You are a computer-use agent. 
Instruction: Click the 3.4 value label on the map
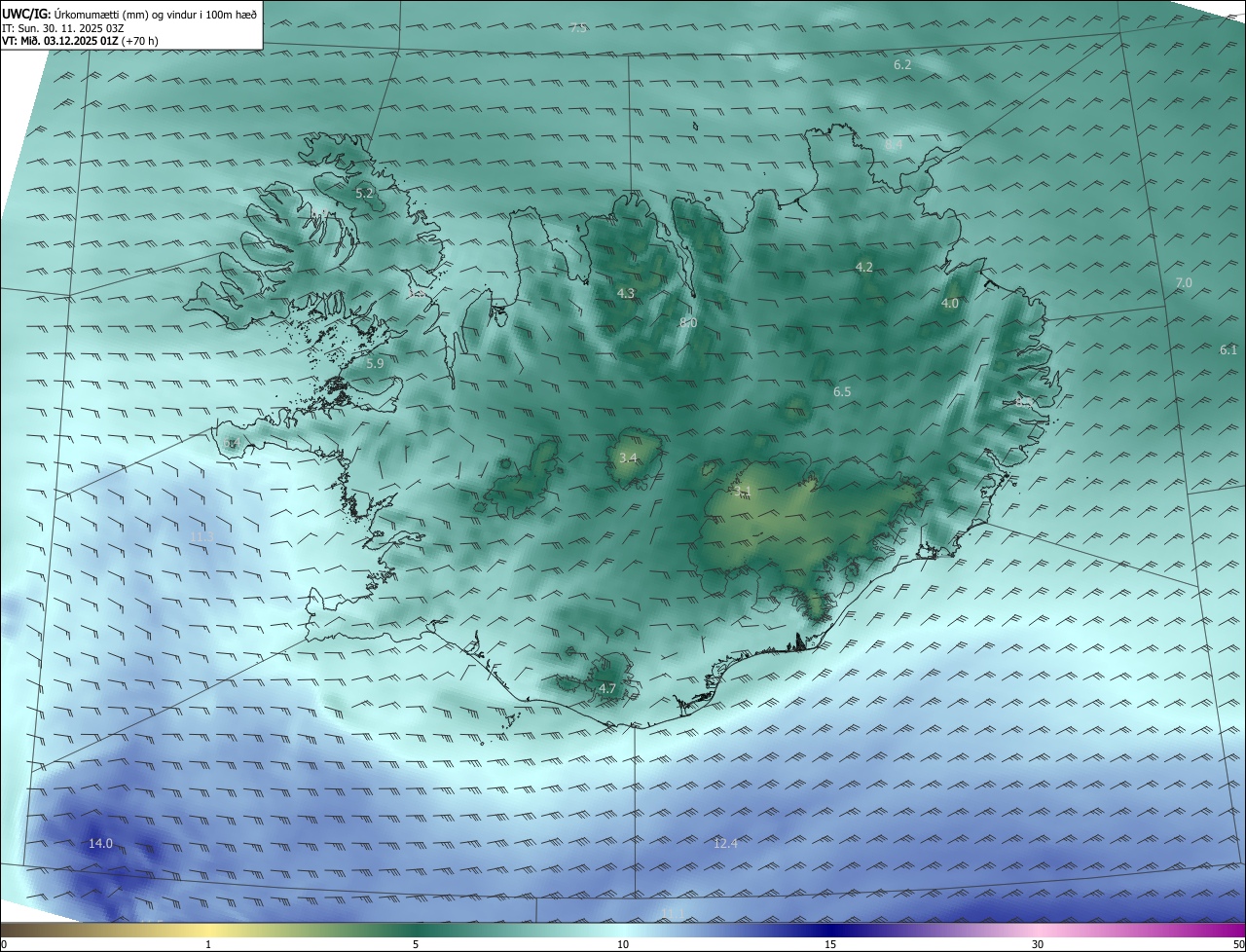tap(628, 458)
